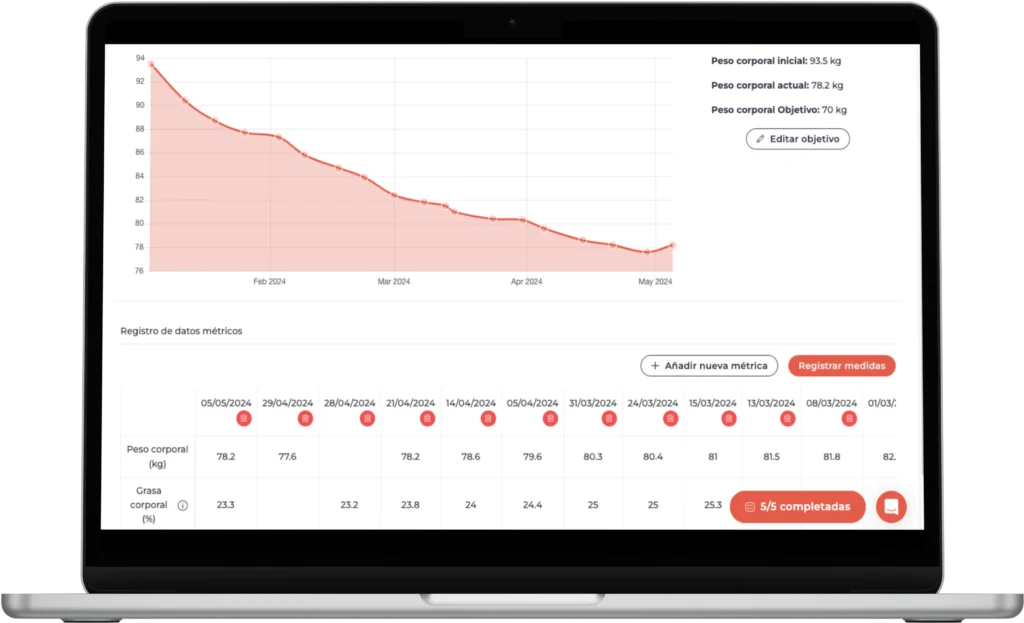Remove the 21/04/2024 record
Image resolution: width=1024 pixels, height=623 pixels.
click(x=427, y=419)
